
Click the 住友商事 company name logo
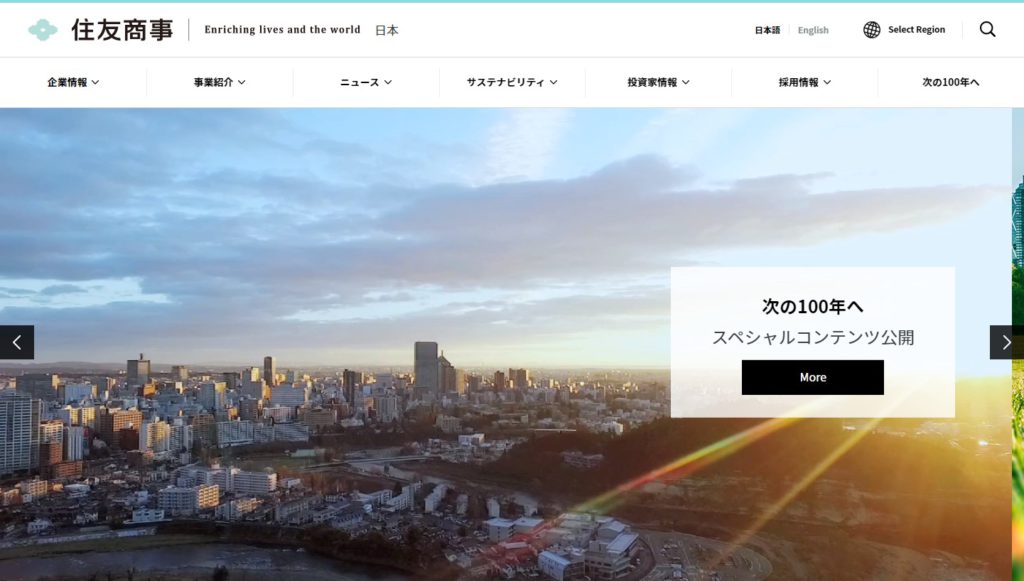122,30
